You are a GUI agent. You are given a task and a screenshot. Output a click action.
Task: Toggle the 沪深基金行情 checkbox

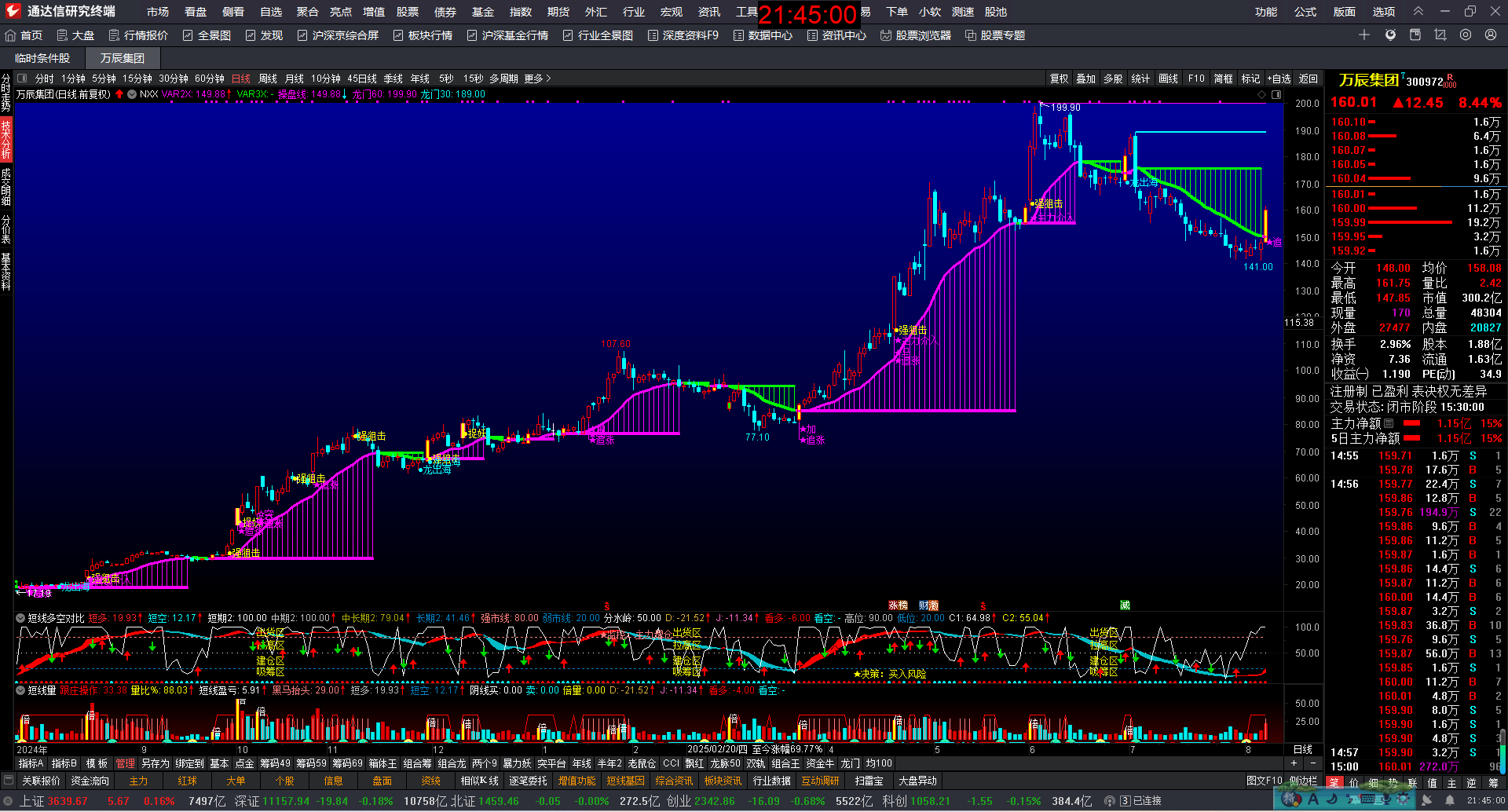click(x=472, y=35)
